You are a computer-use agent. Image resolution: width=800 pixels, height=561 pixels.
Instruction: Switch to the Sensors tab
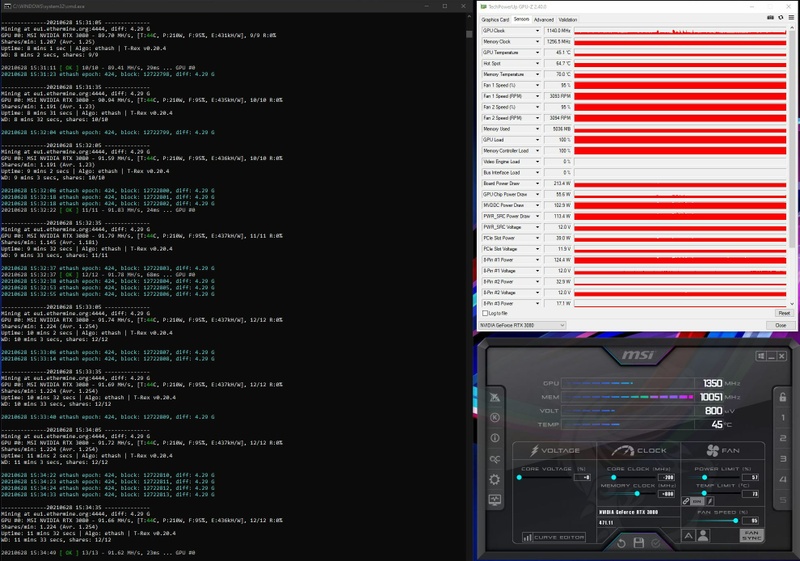point(521,19)
